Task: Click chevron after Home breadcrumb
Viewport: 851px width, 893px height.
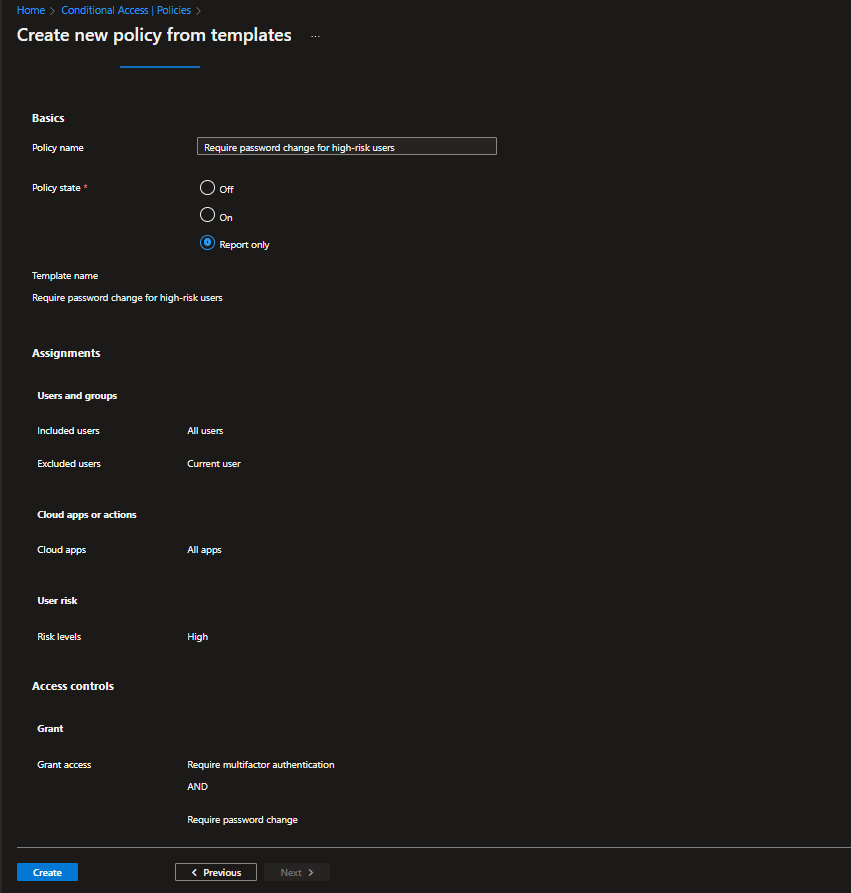Action: pos(52,10)
